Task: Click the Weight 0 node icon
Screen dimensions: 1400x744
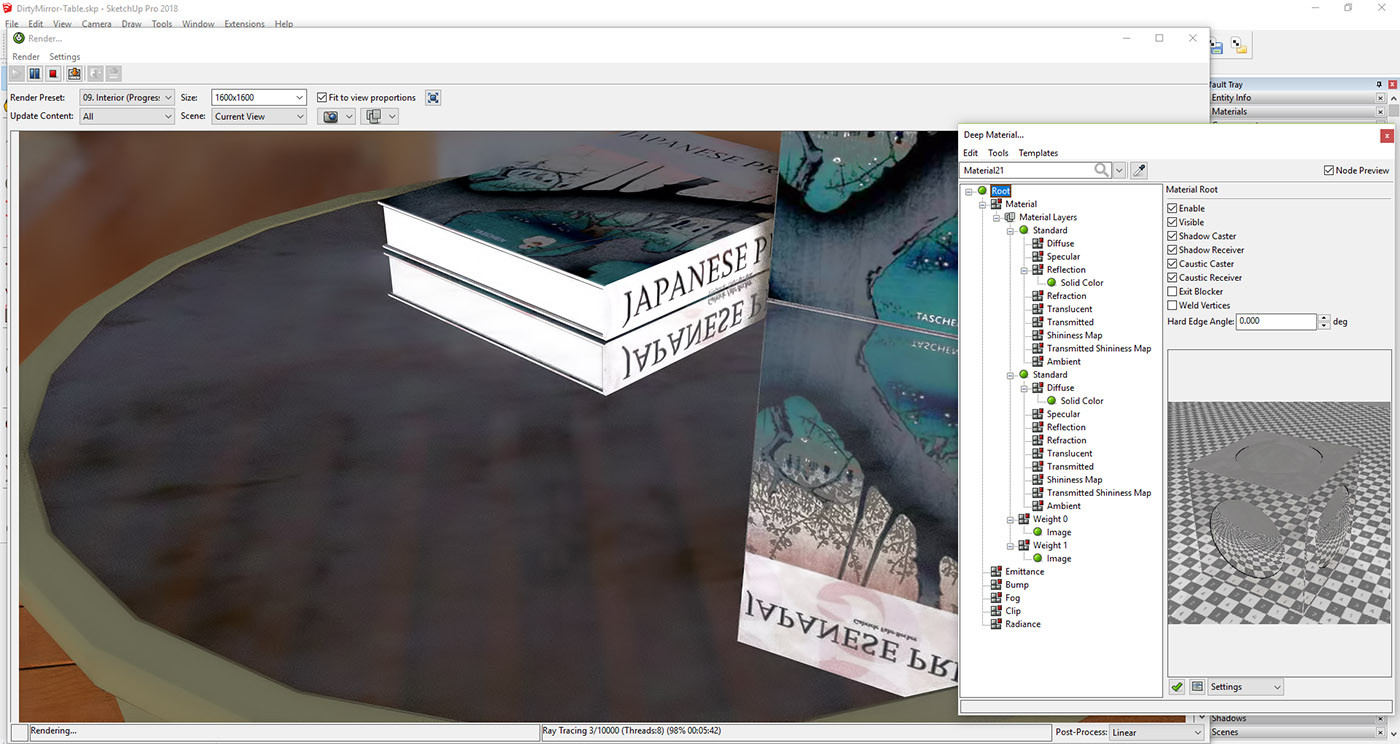Action: 1024,519
